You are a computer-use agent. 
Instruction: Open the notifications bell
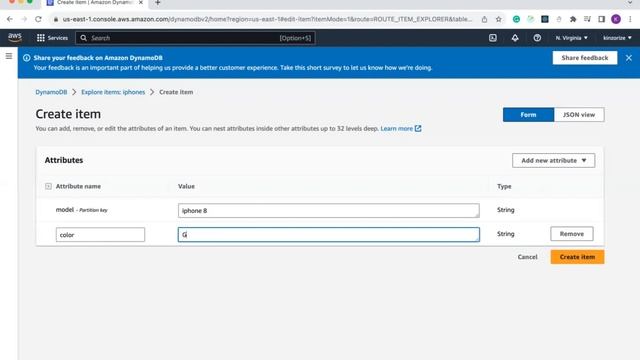point(515,38)
